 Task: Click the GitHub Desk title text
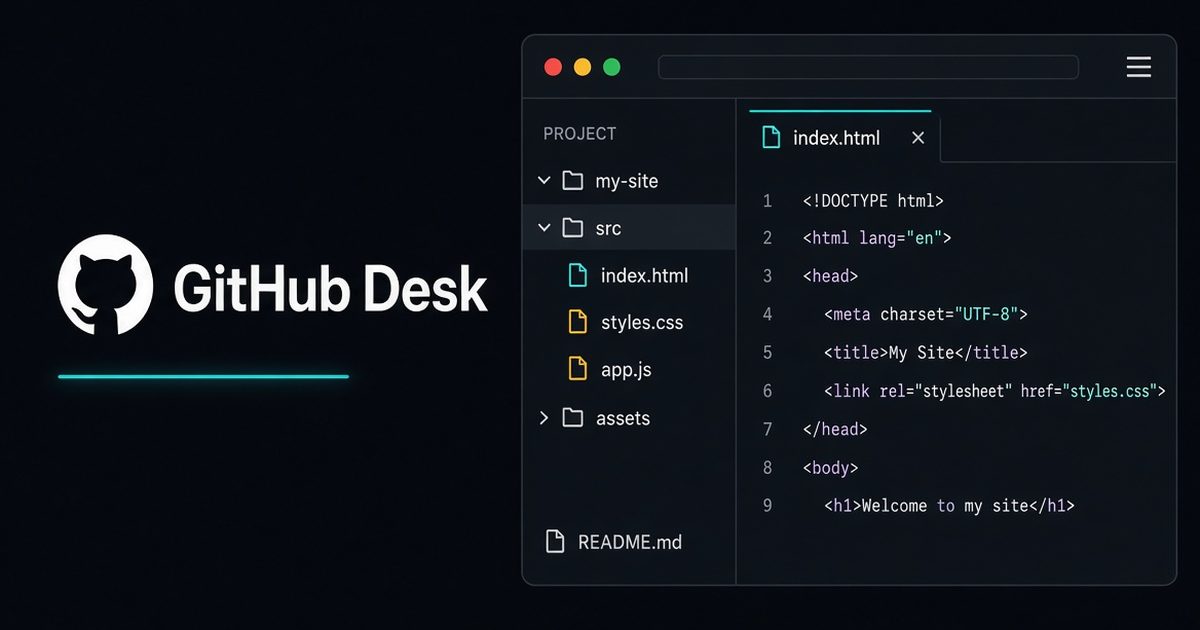[x=330, y=288]
